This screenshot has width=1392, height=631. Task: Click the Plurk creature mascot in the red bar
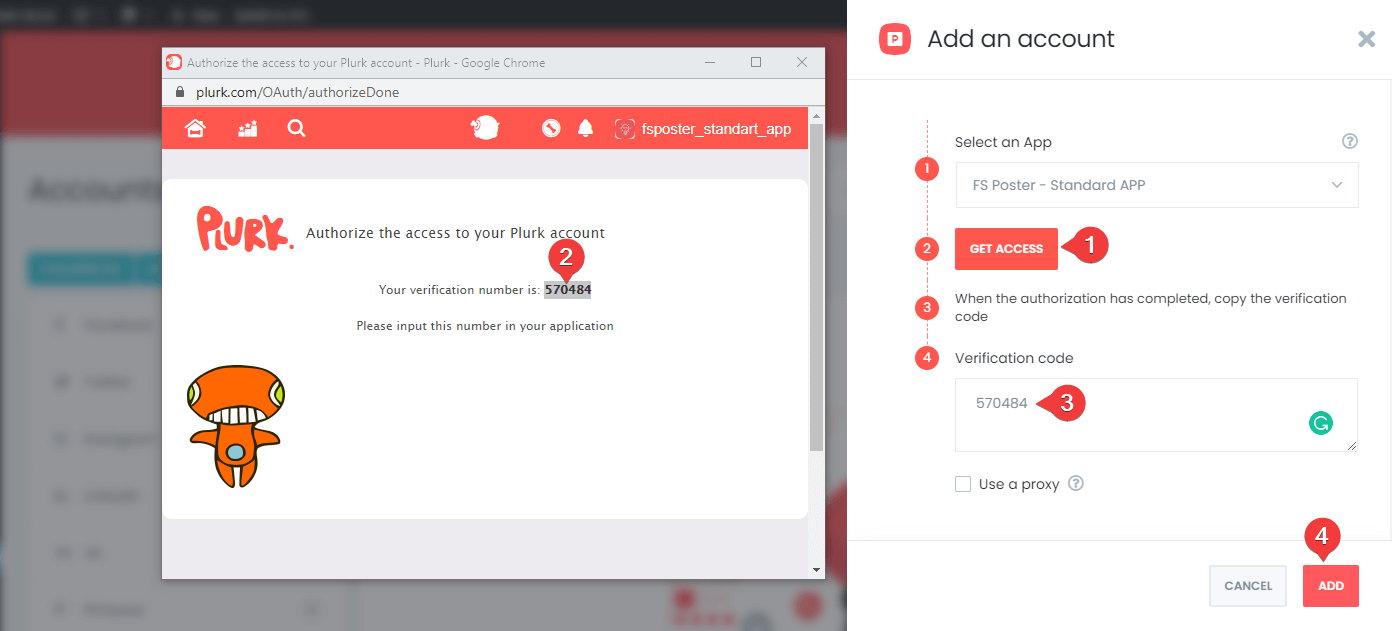coord(485,128)
